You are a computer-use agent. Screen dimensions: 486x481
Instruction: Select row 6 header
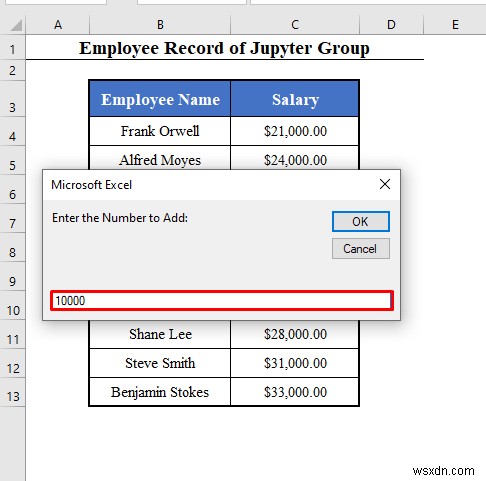coord(13,189)
